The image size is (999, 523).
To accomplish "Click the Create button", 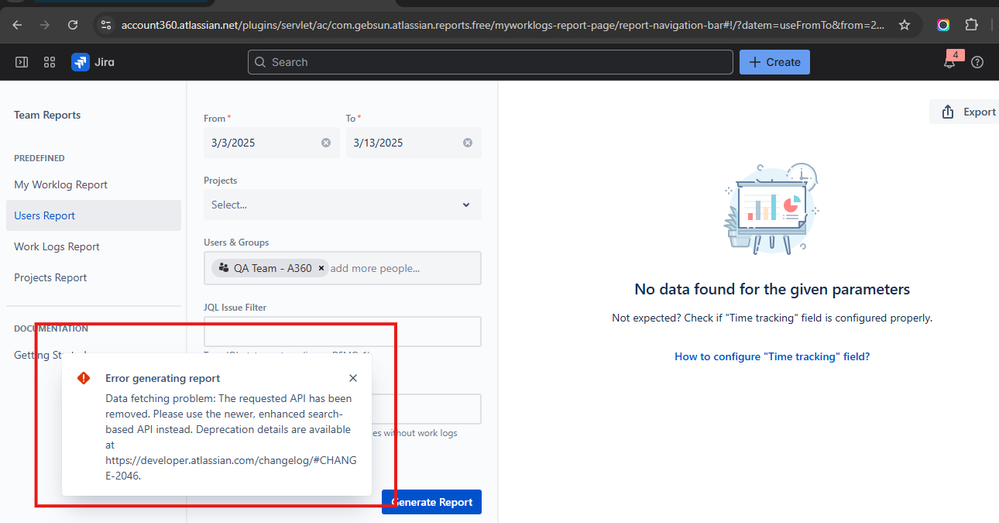I will point(775,62).
